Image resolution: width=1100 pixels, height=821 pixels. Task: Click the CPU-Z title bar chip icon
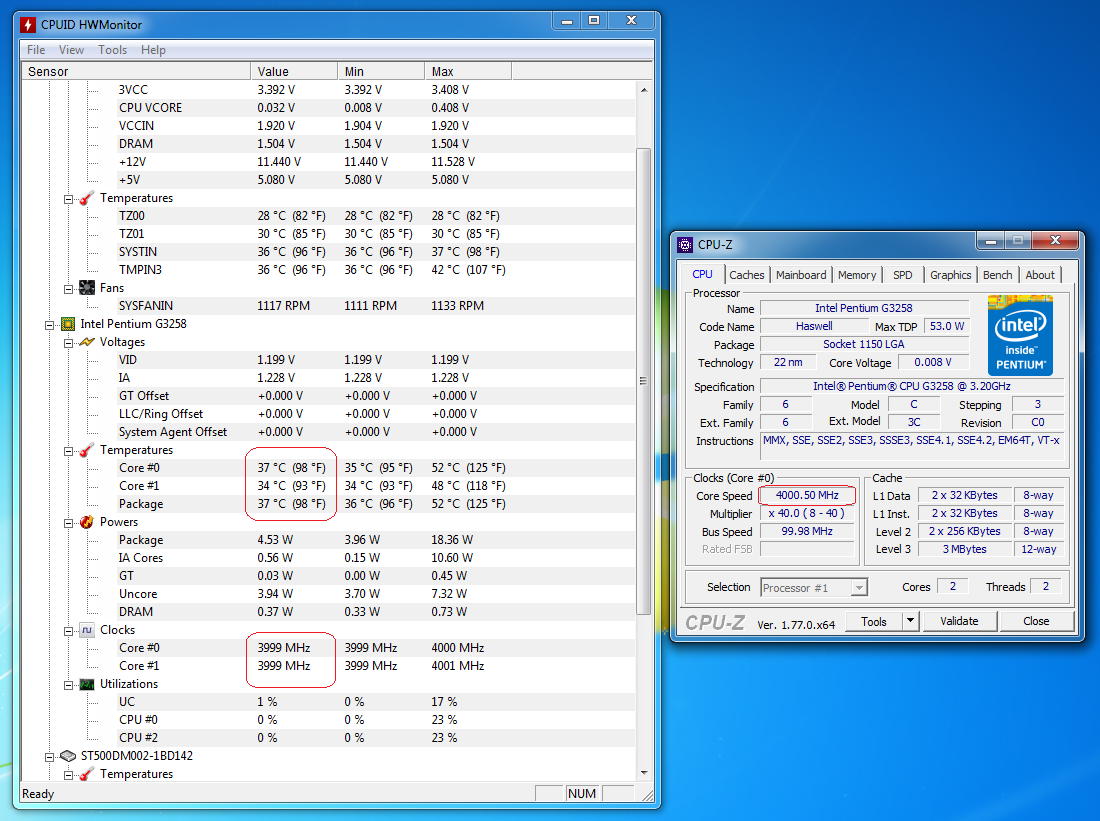tap(685, 245)
